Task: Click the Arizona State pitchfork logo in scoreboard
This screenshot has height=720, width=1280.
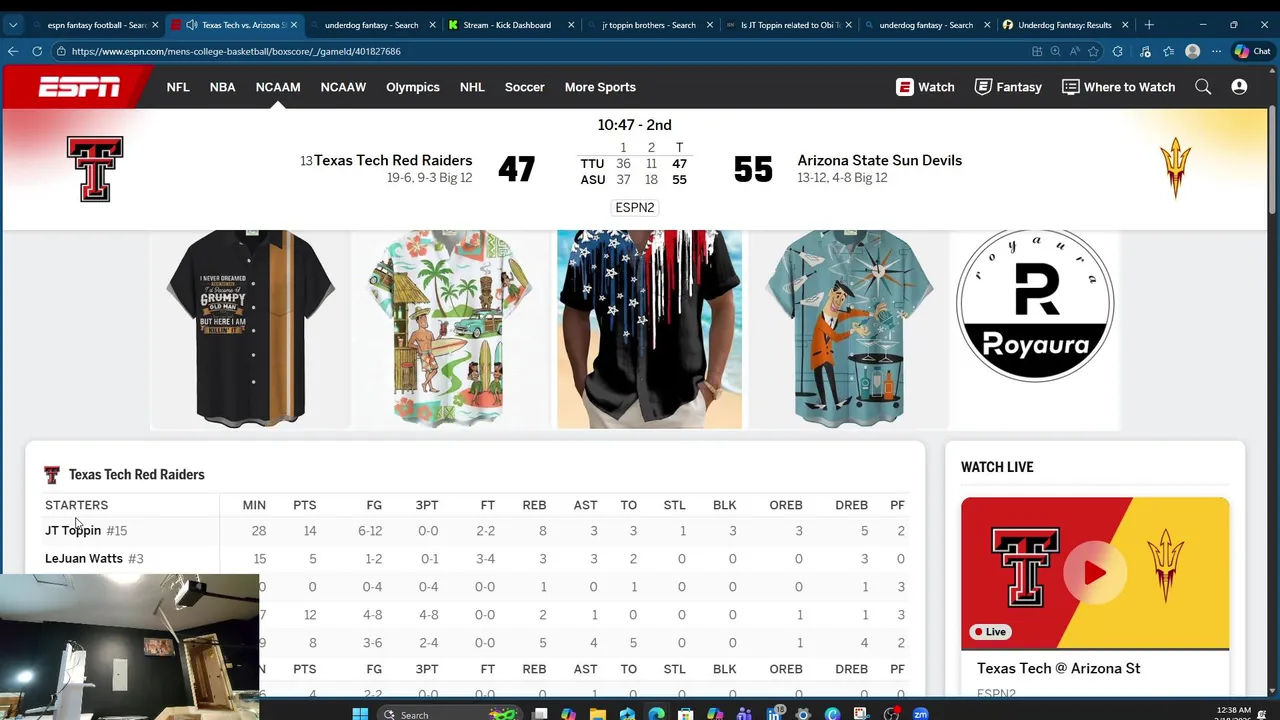Action: click(1175, 169)
